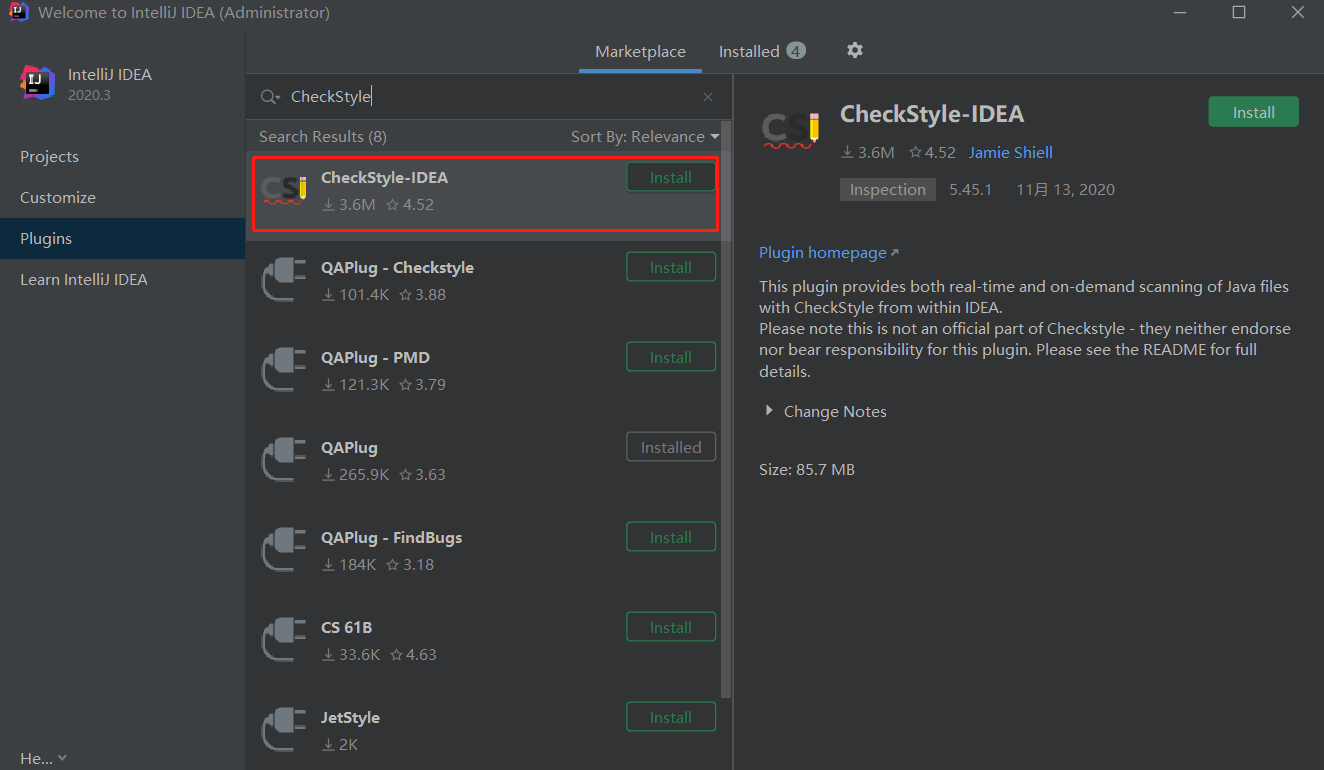Open the Sort By: Relevance dropdown
This screenshot has width=1324, height=770.
click(645, 136)
